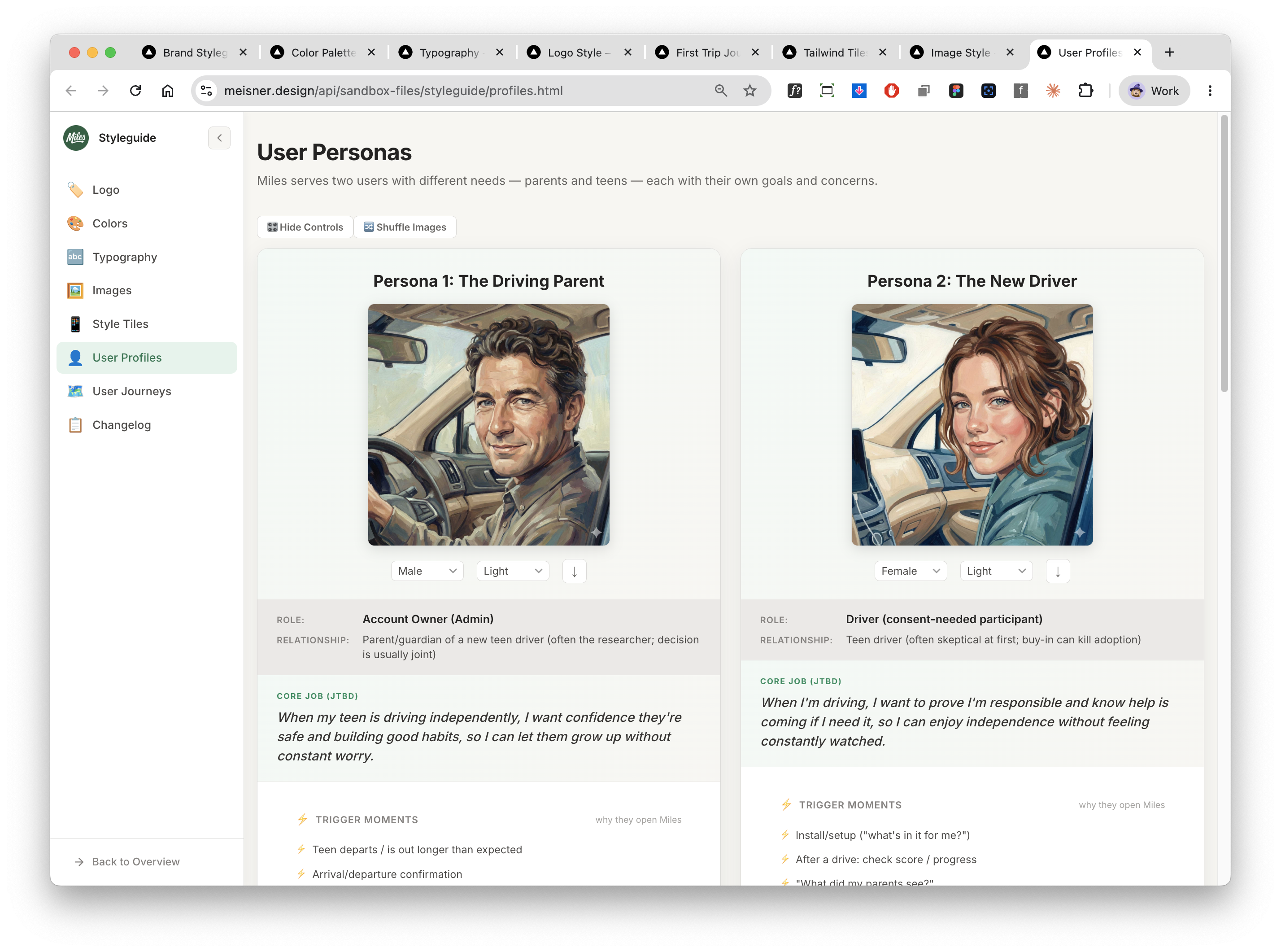The image size is (1281, 952).
Task: Download the New Driver portrait with the arrow button
Action: point(1058,571)
